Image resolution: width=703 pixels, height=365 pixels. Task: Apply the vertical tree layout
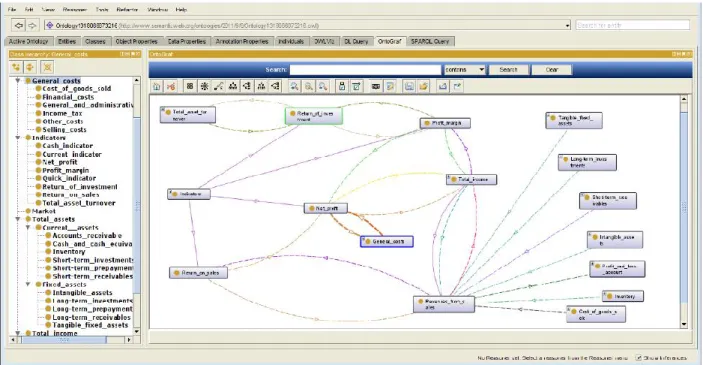233,86
